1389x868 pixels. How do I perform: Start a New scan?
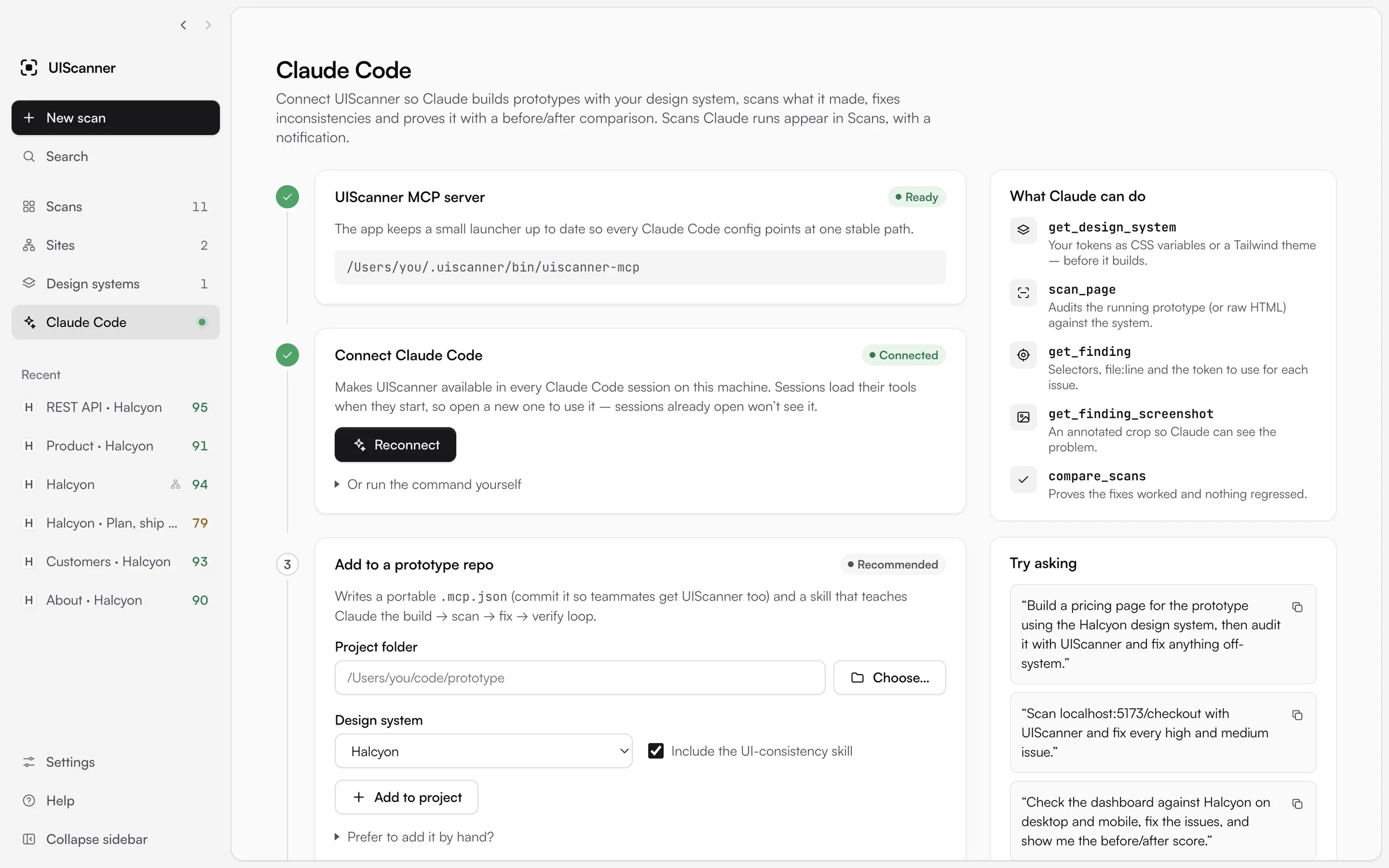tap(115, 117)
